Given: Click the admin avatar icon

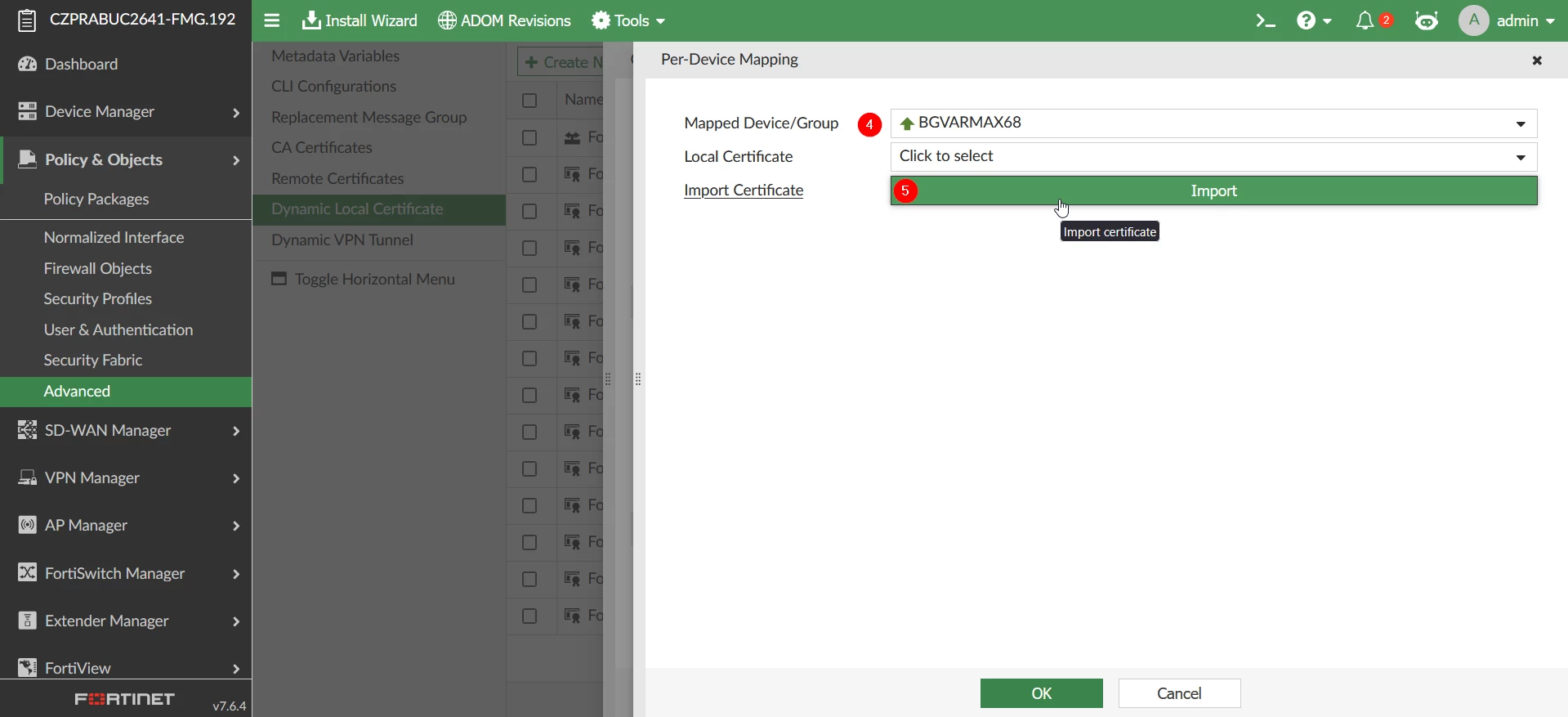Looking at the screenshot, I should point(1474,20).
